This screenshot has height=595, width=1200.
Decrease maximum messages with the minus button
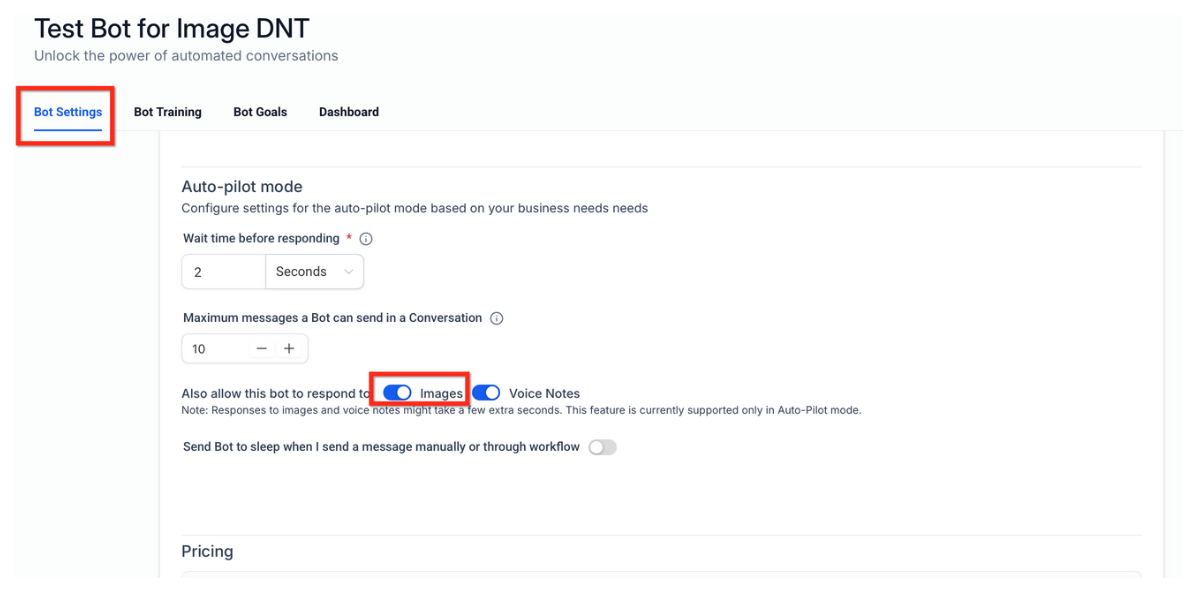click(262, 349)
